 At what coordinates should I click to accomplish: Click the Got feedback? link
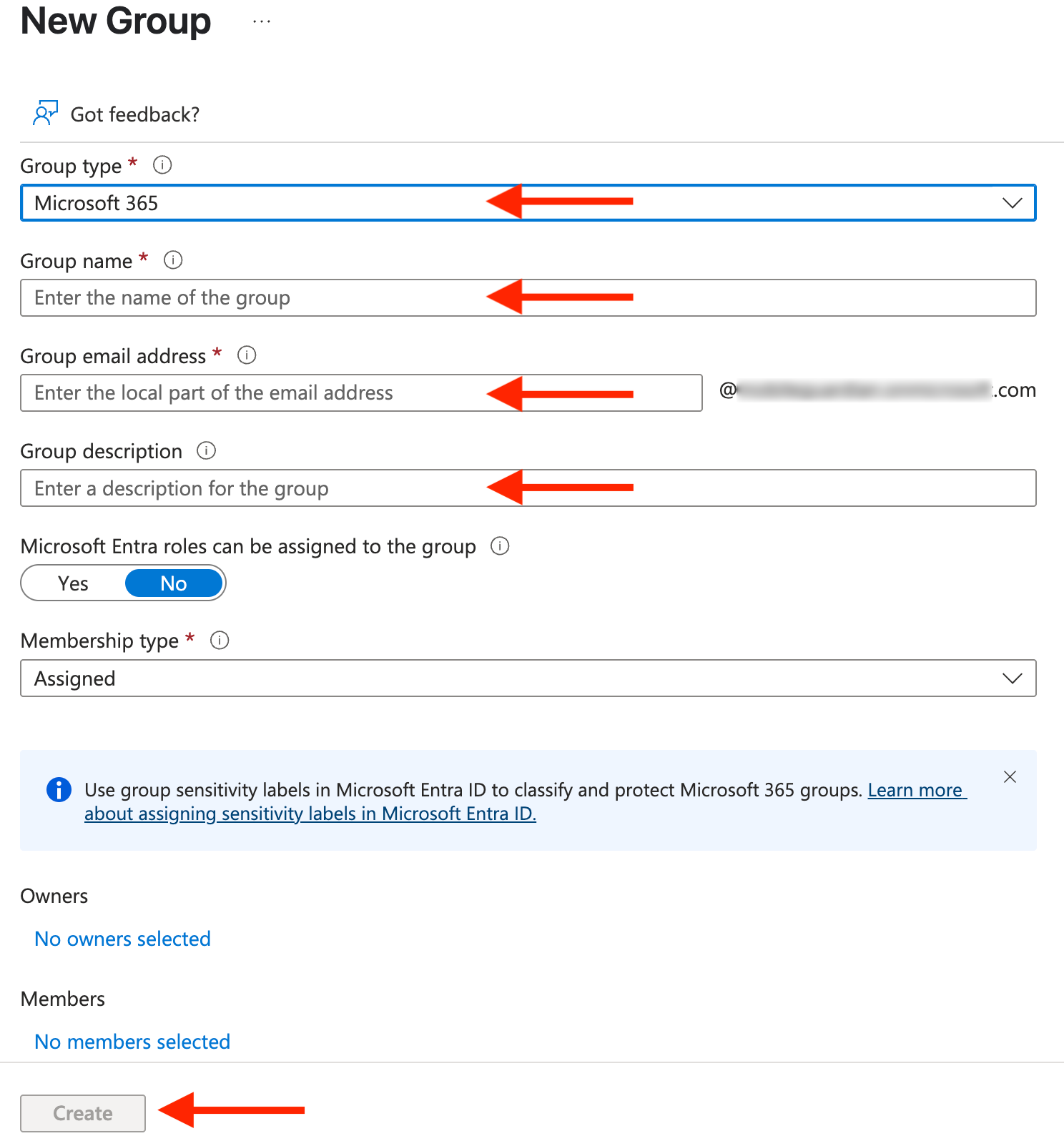click(135, 114)
